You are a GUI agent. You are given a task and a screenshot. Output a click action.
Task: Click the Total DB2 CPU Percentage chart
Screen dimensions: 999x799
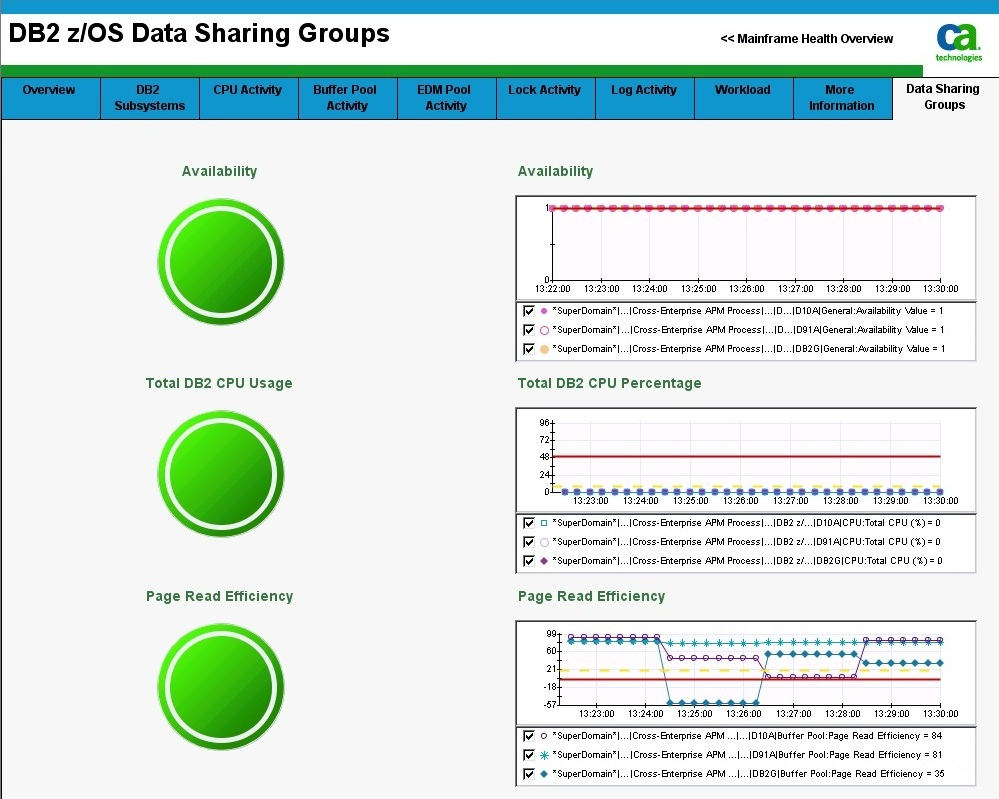(x=745, y=460)
